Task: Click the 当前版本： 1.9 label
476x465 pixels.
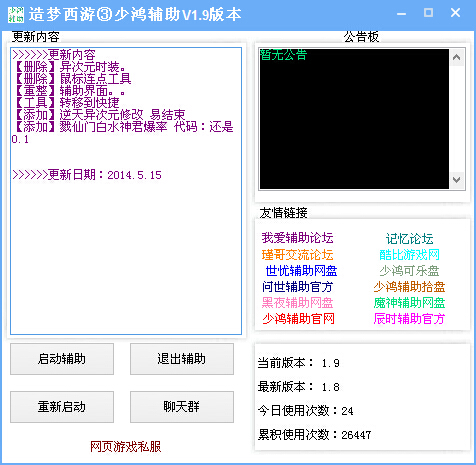Action: coord(299,363)
